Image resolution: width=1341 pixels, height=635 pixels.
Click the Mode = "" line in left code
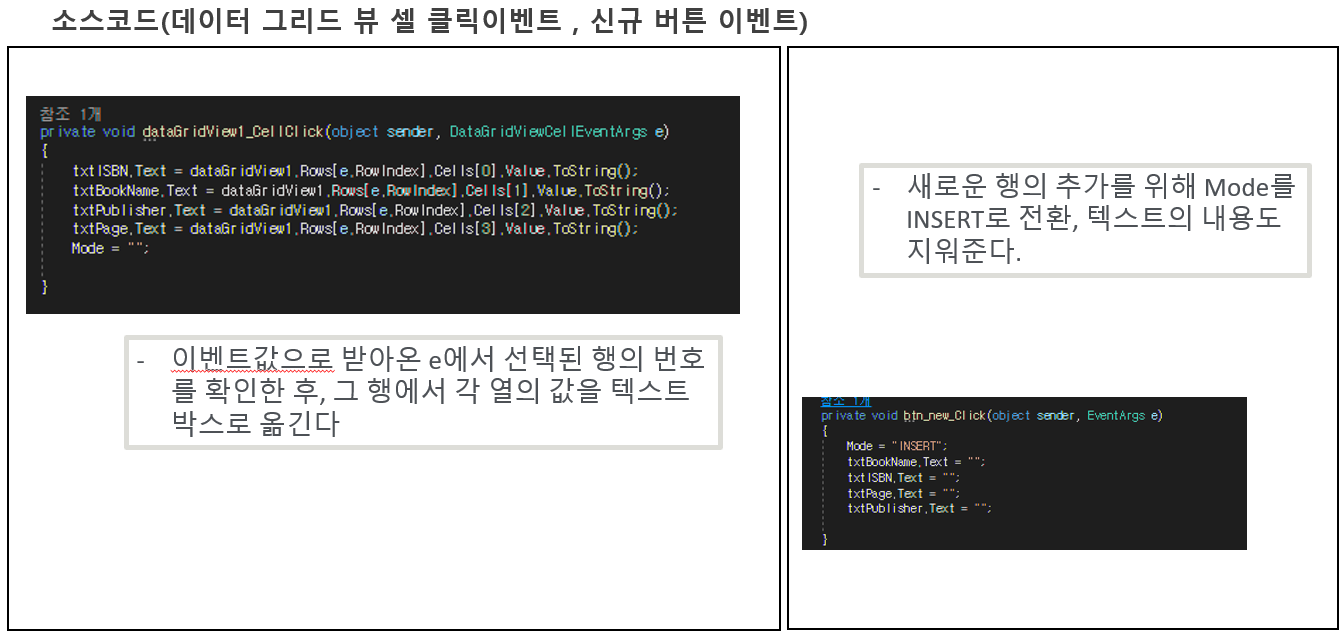pos(110,248)
